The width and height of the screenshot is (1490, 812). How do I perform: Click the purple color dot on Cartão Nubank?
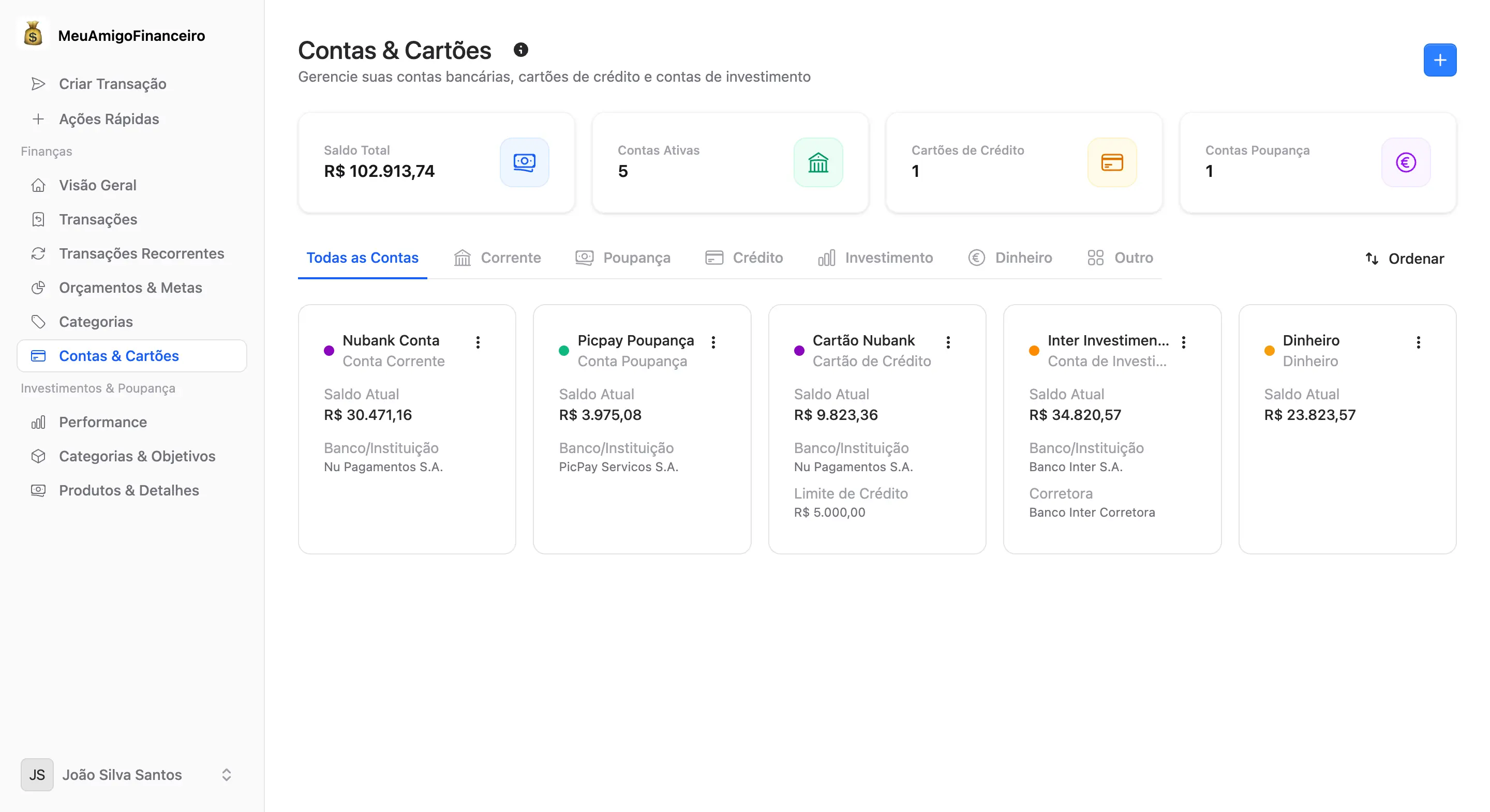point(799,351)
